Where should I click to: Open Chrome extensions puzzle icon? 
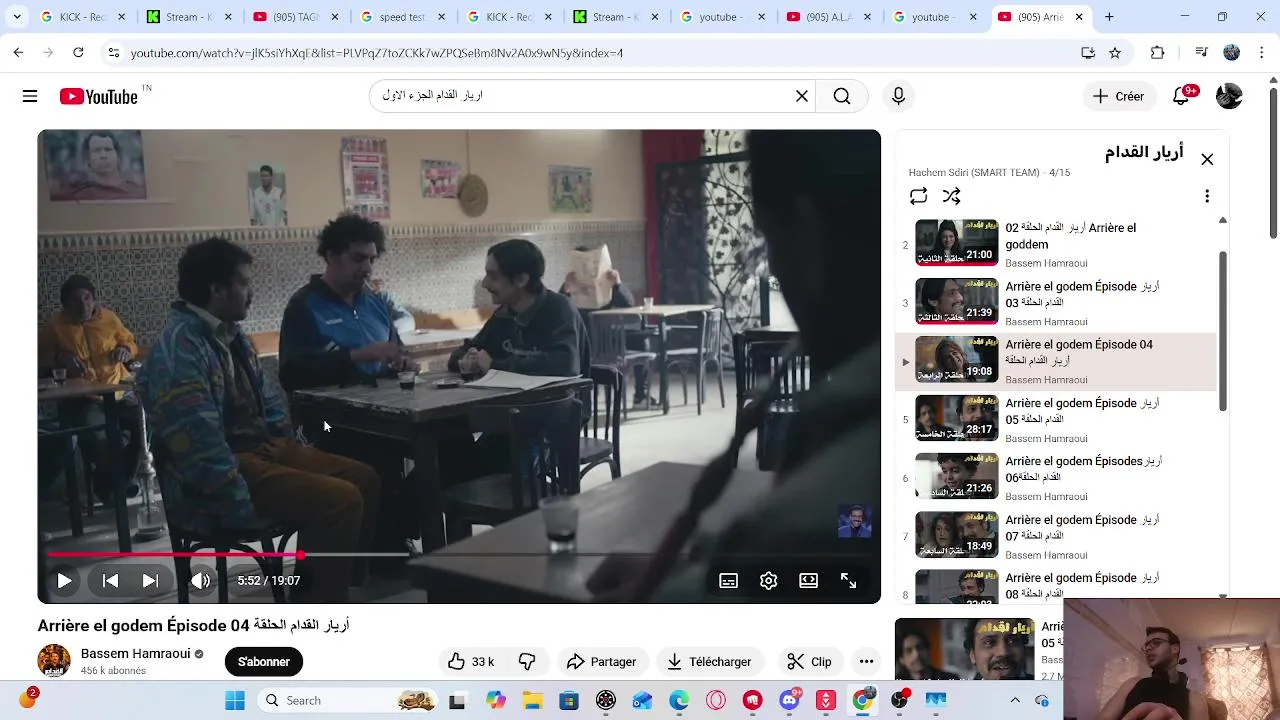pyautogui.click(x=1158, y=53)
